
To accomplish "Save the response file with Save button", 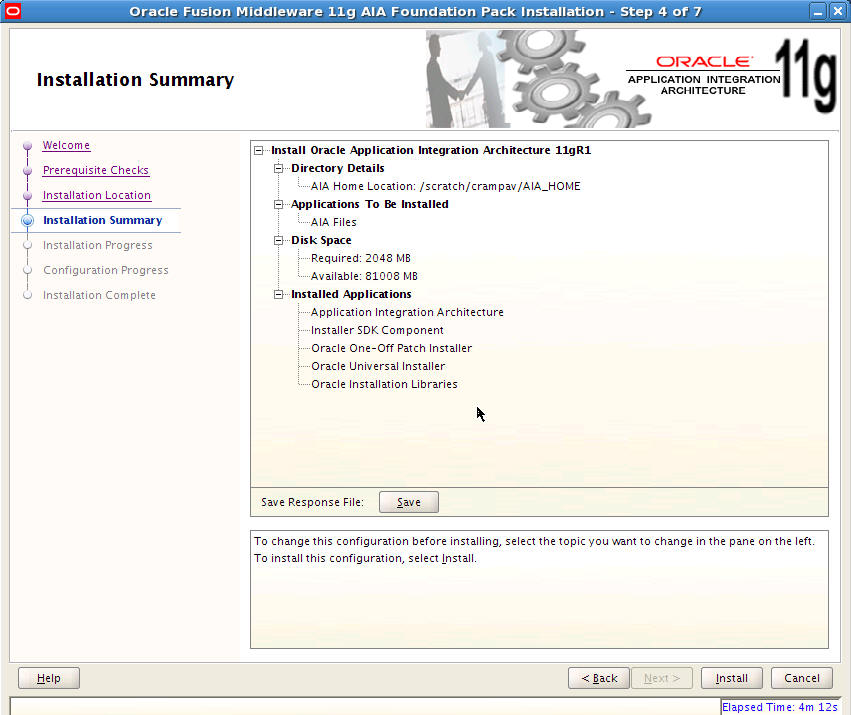I will click(409, 502).
